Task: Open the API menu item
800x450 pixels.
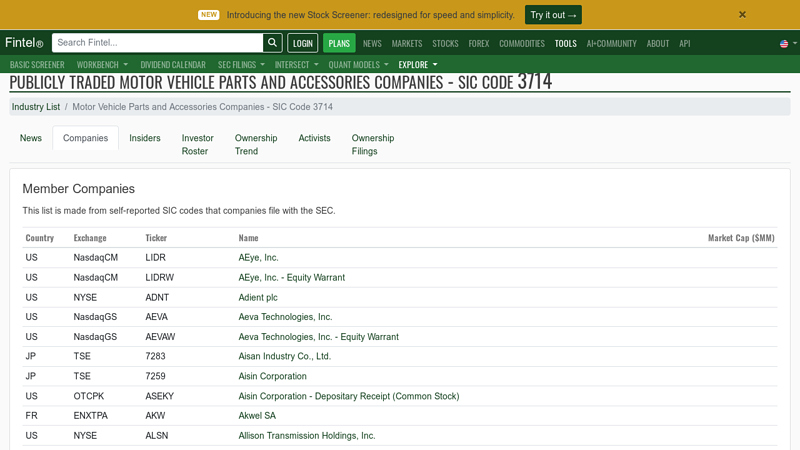Action: [x=684, y=44]
